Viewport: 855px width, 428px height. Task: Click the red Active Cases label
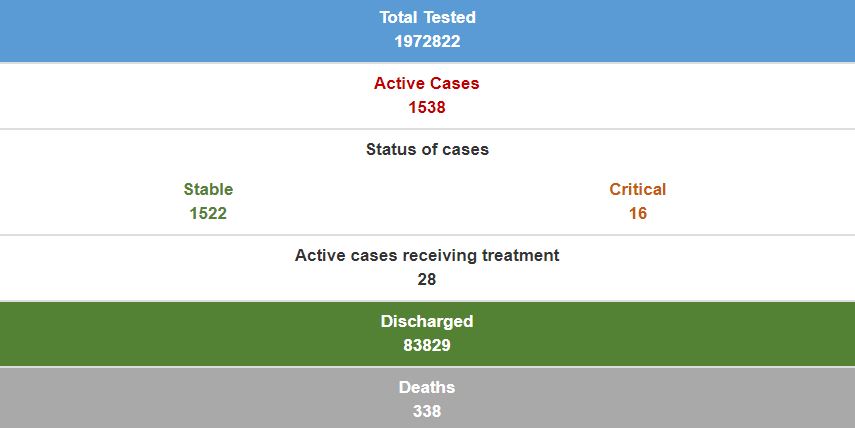tap(427, 83)
